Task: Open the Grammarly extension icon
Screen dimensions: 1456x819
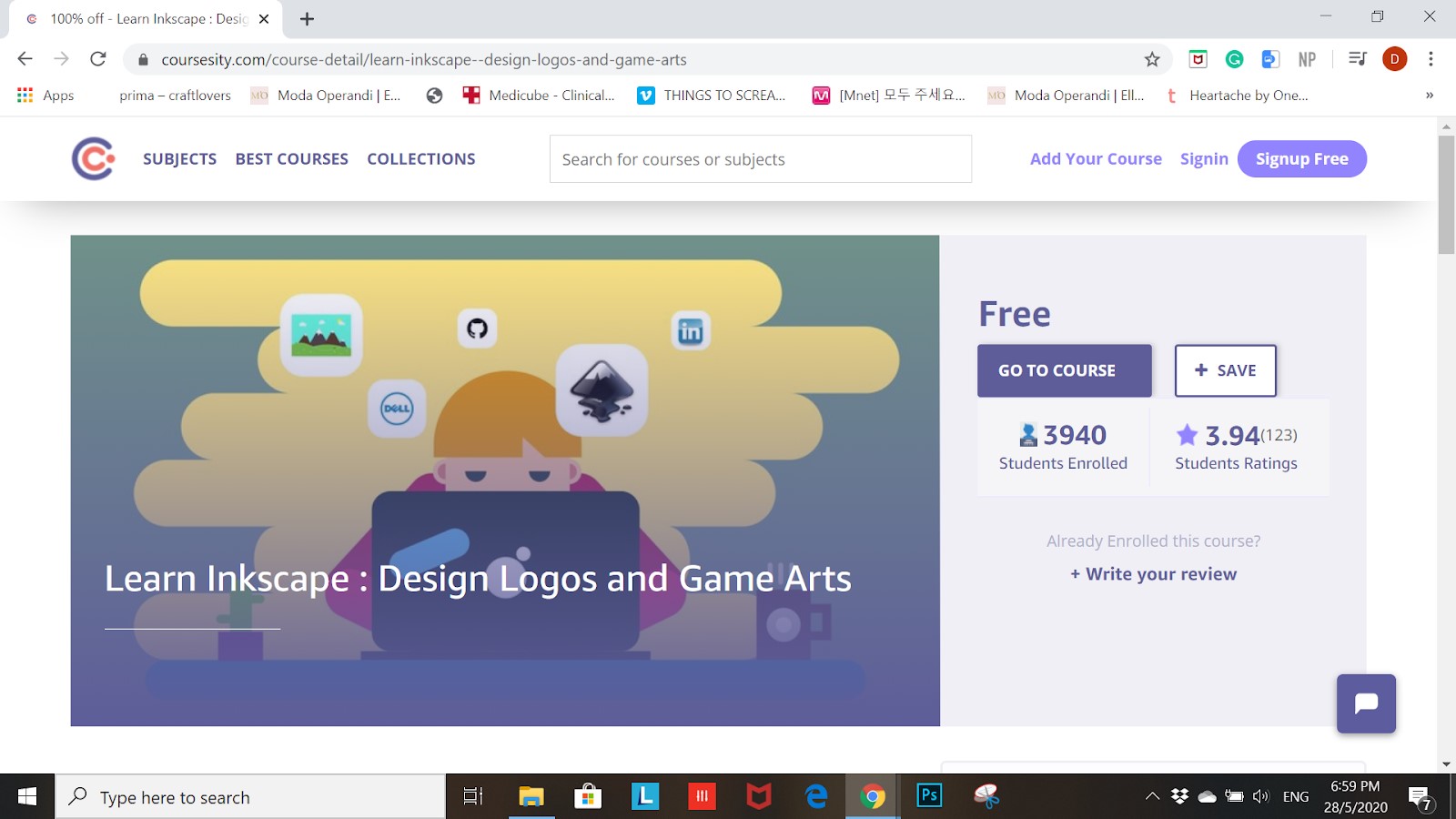Action: pos(1235,60)
